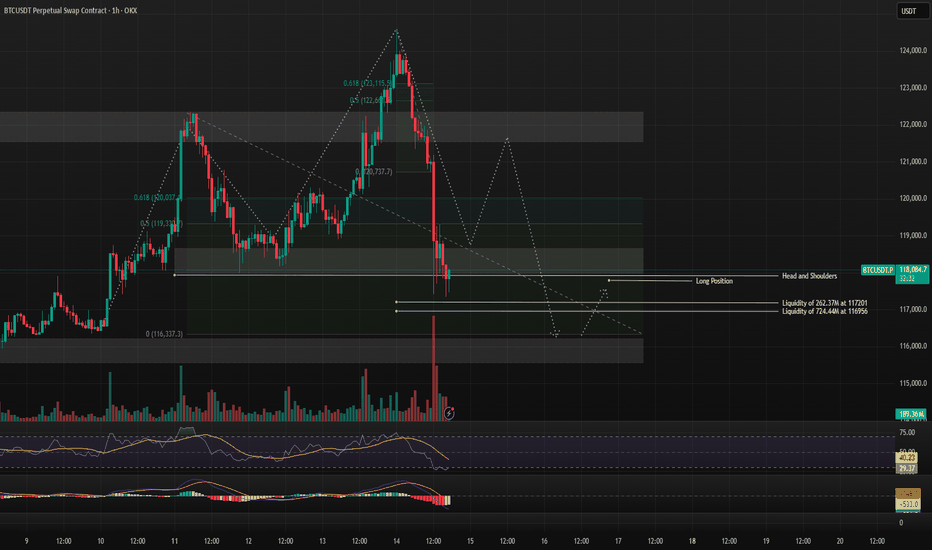The width and height of the screenshot is (932, 550).
Task: Click date 20 on the time axis
Action: pyautogui.click(x=840, y=541)
